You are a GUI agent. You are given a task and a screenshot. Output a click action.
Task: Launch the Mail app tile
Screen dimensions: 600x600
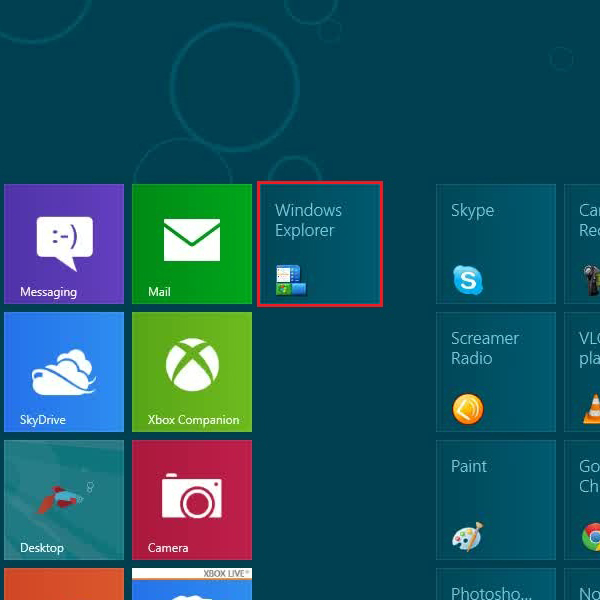click(x=192, y=244)
